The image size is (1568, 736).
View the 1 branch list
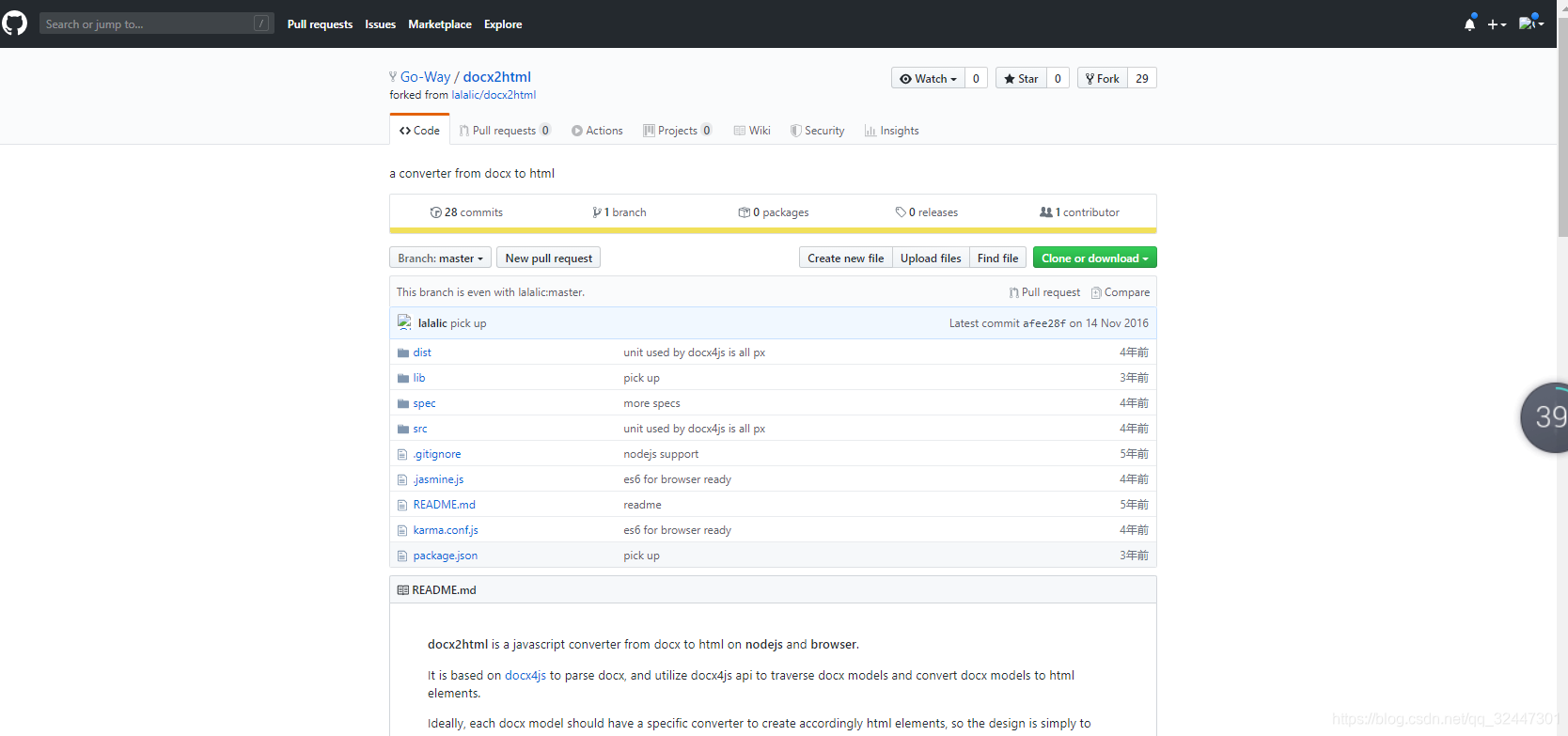click(x=619, y=212)
